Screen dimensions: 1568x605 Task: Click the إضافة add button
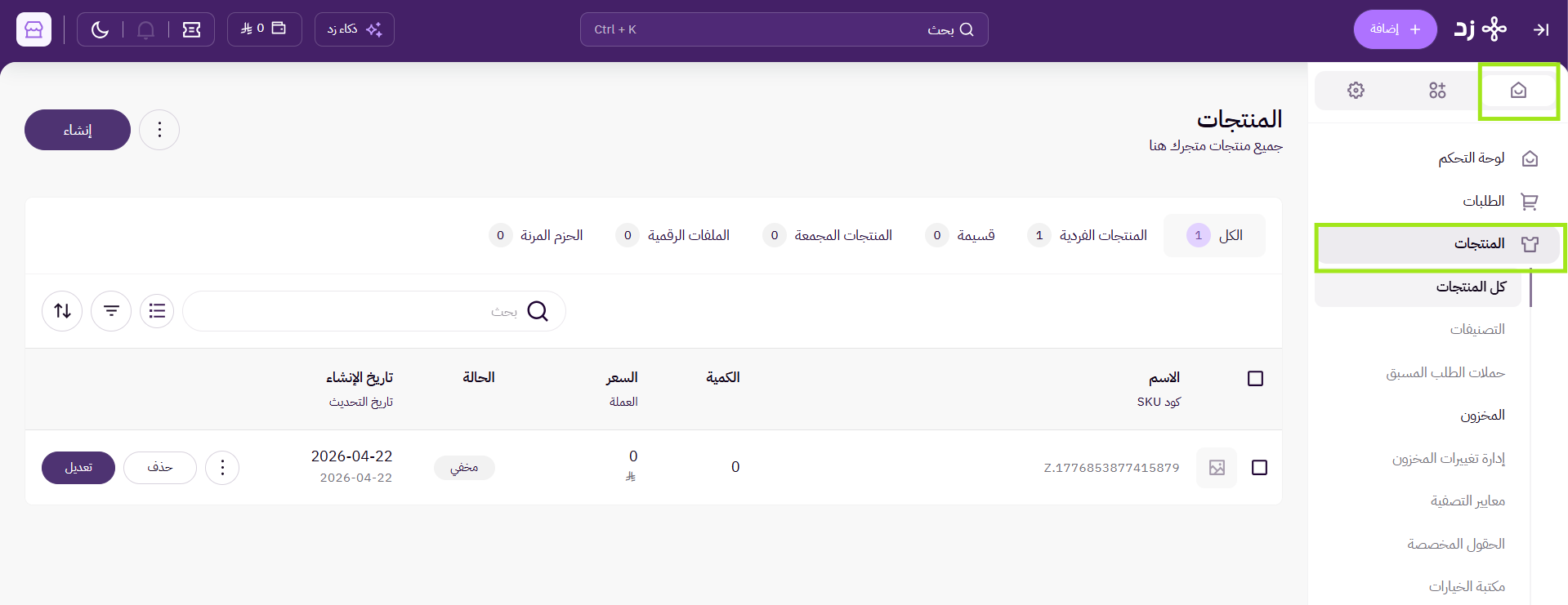[x=1395, y=29]
